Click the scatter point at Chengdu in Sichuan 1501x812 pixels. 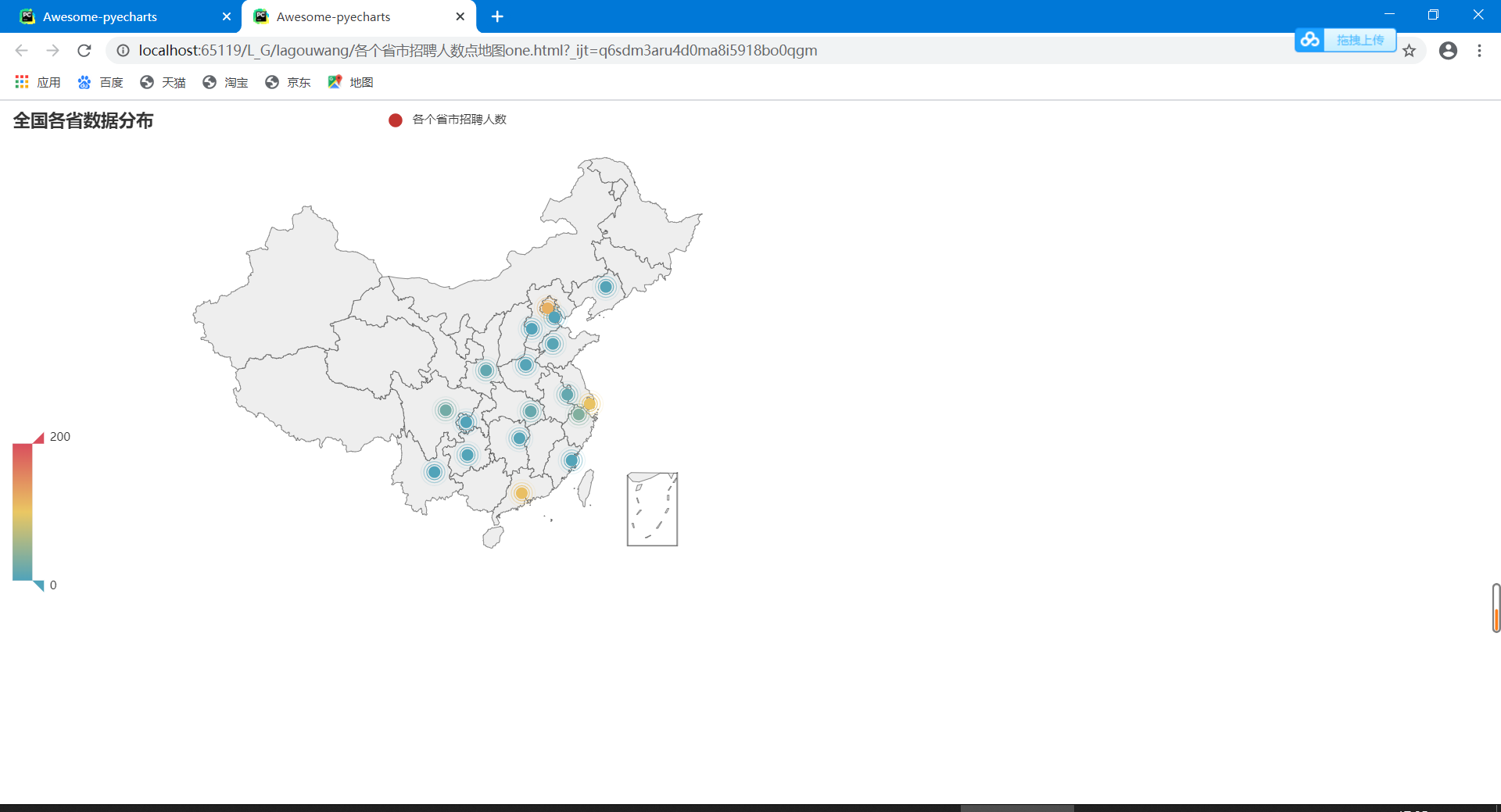(x=446, y=410)
